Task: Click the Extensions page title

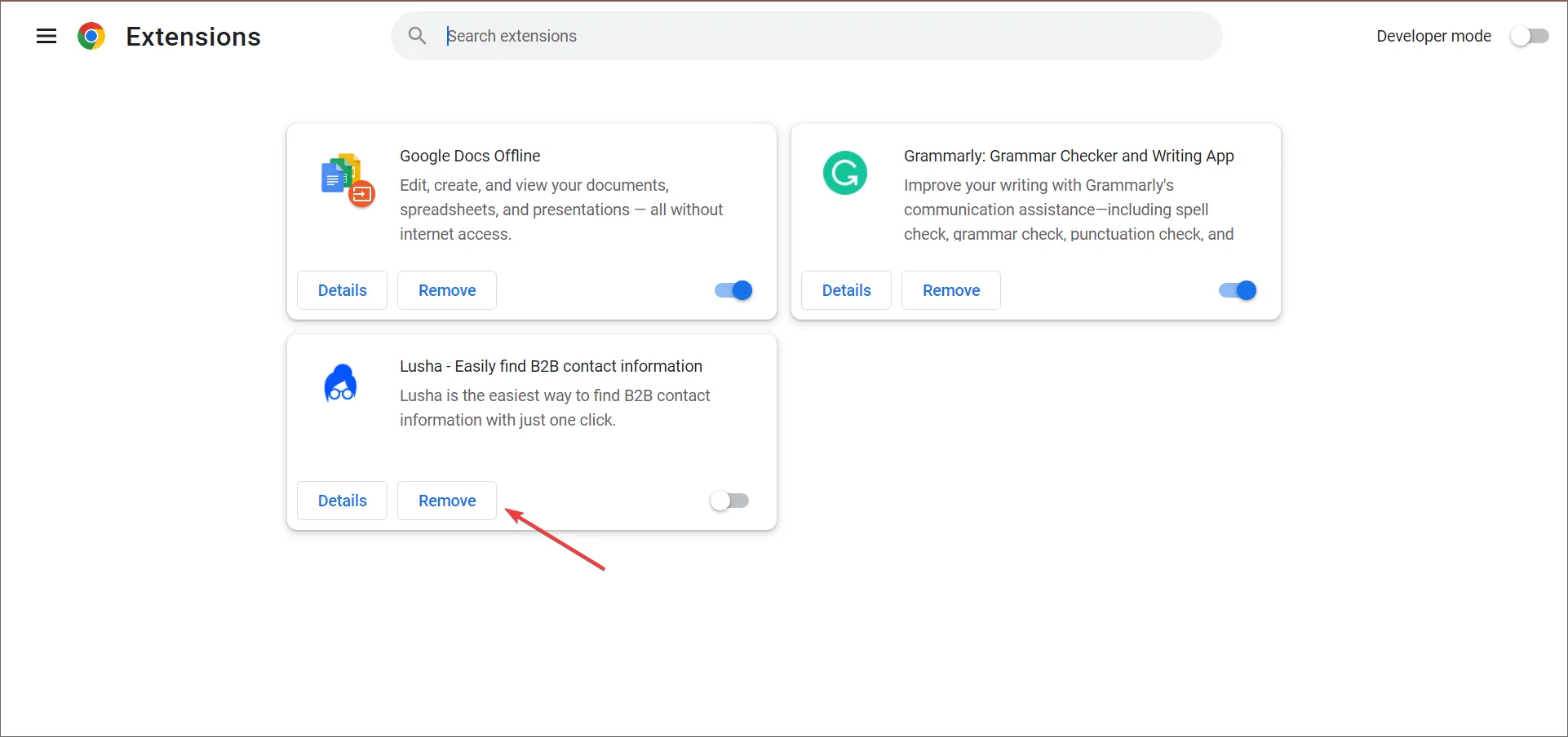Action: pyautogui.click(x=193, y=36)
